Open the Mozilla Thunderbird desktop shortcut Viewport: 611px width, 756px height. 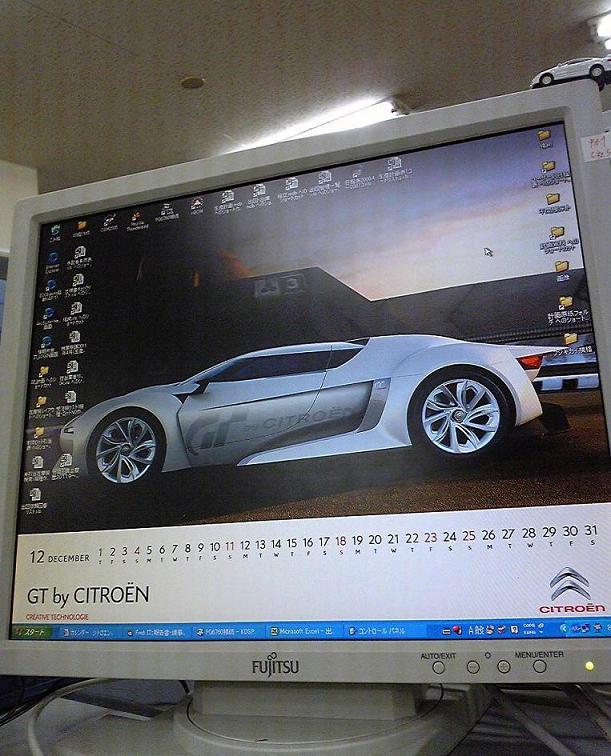(137, 222)
